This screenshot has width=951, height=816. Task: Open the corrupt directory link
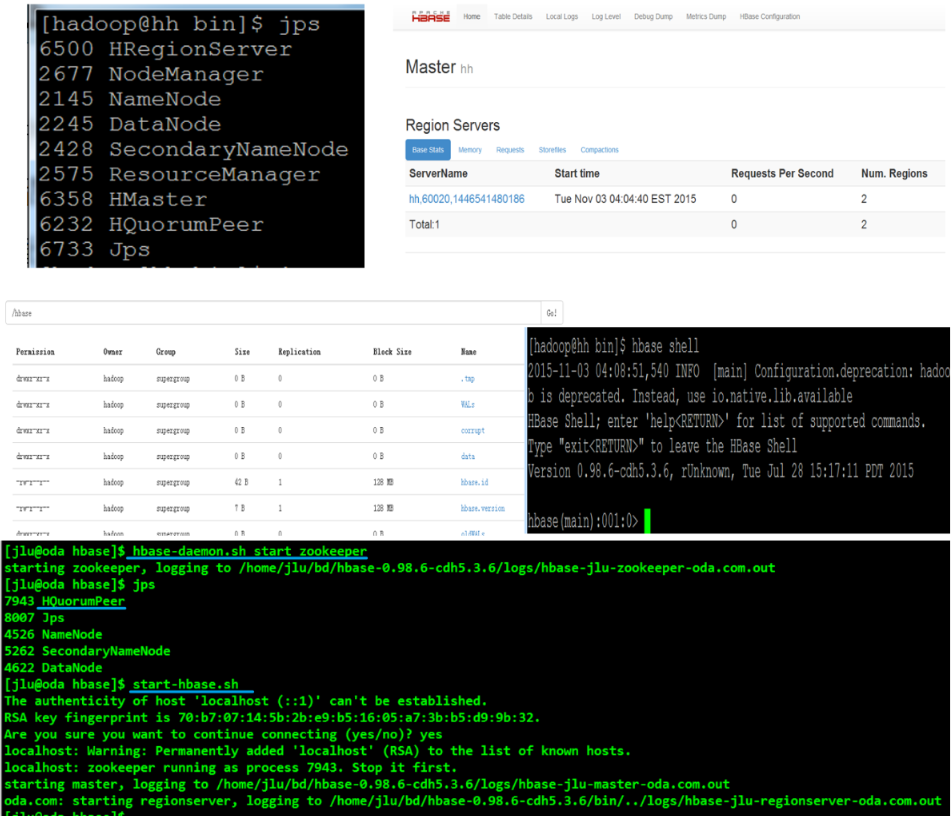click(472, 431)
